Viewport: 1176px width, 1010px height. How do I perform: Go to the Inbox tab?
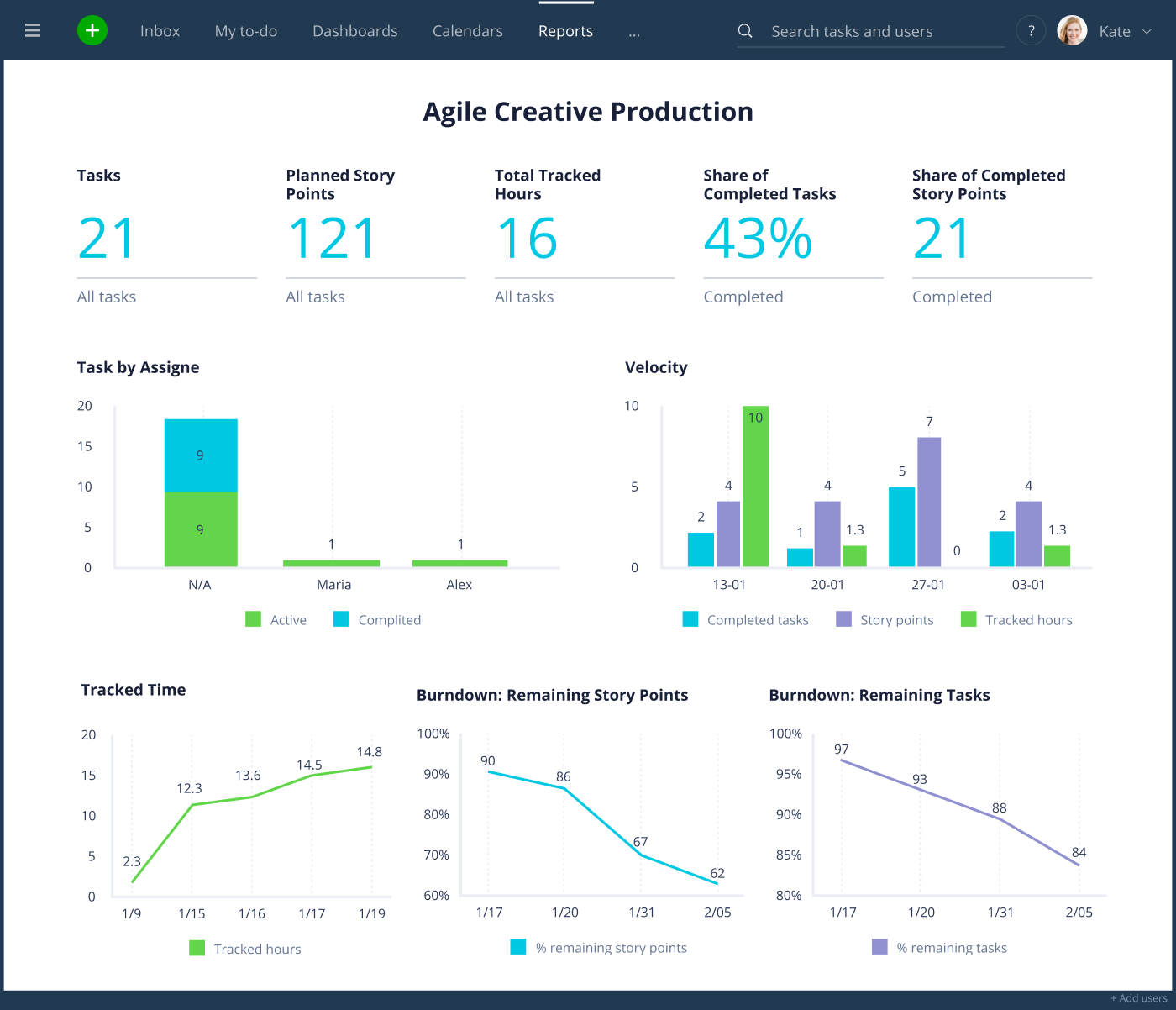pyautogui.click(x=160, y=31)
